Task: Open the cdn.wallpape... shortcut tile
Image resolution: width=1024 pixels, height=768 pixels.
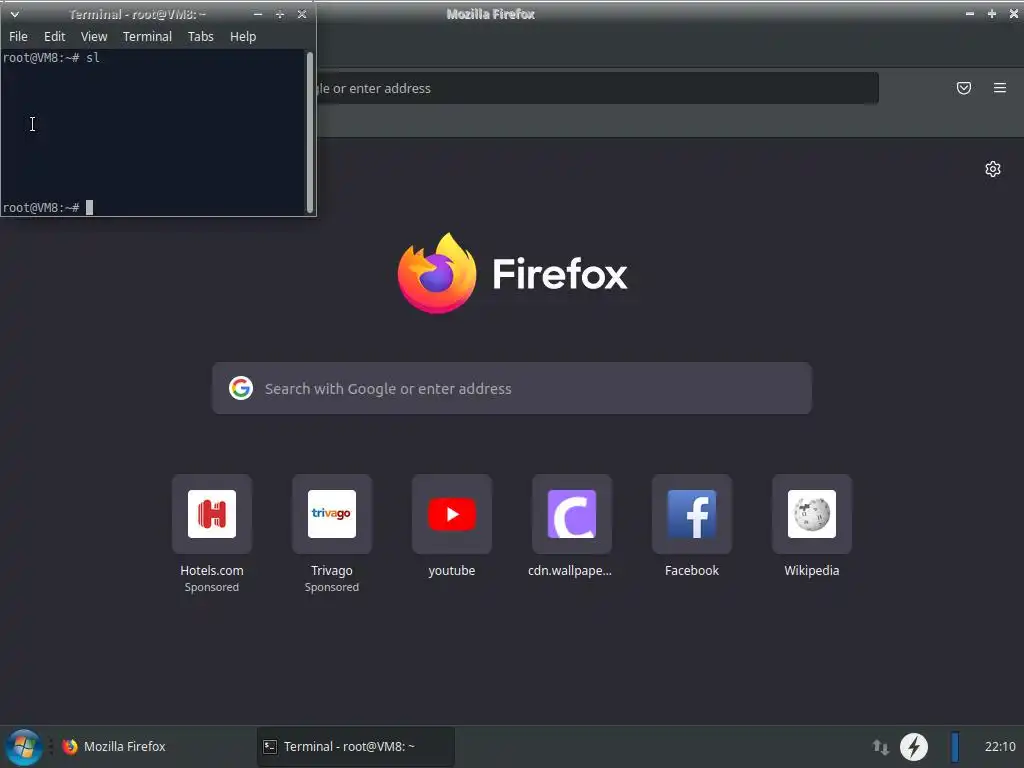Action: click(x=571, y=514)
